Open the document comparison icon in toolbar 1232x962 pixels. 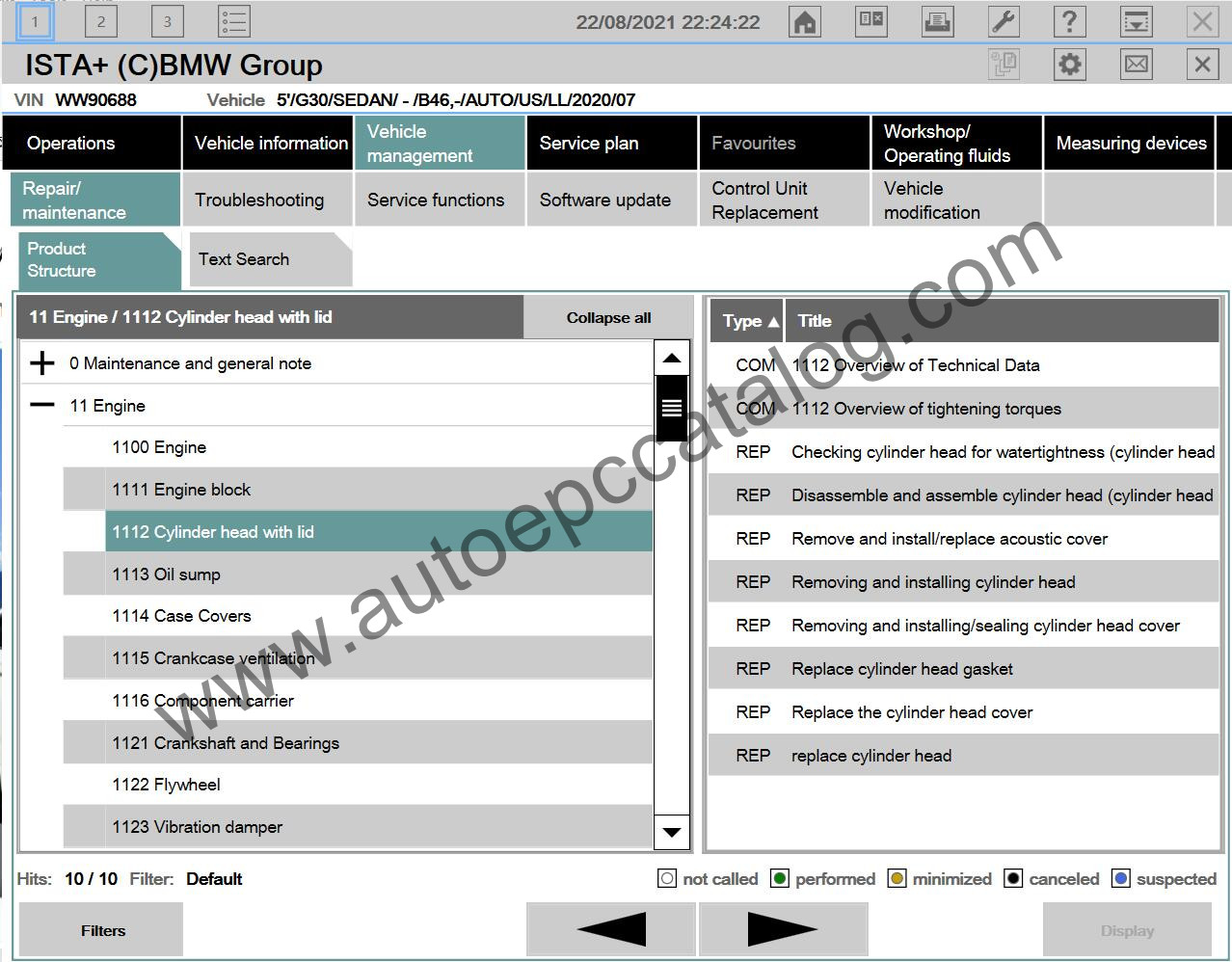tap(871, 21)
